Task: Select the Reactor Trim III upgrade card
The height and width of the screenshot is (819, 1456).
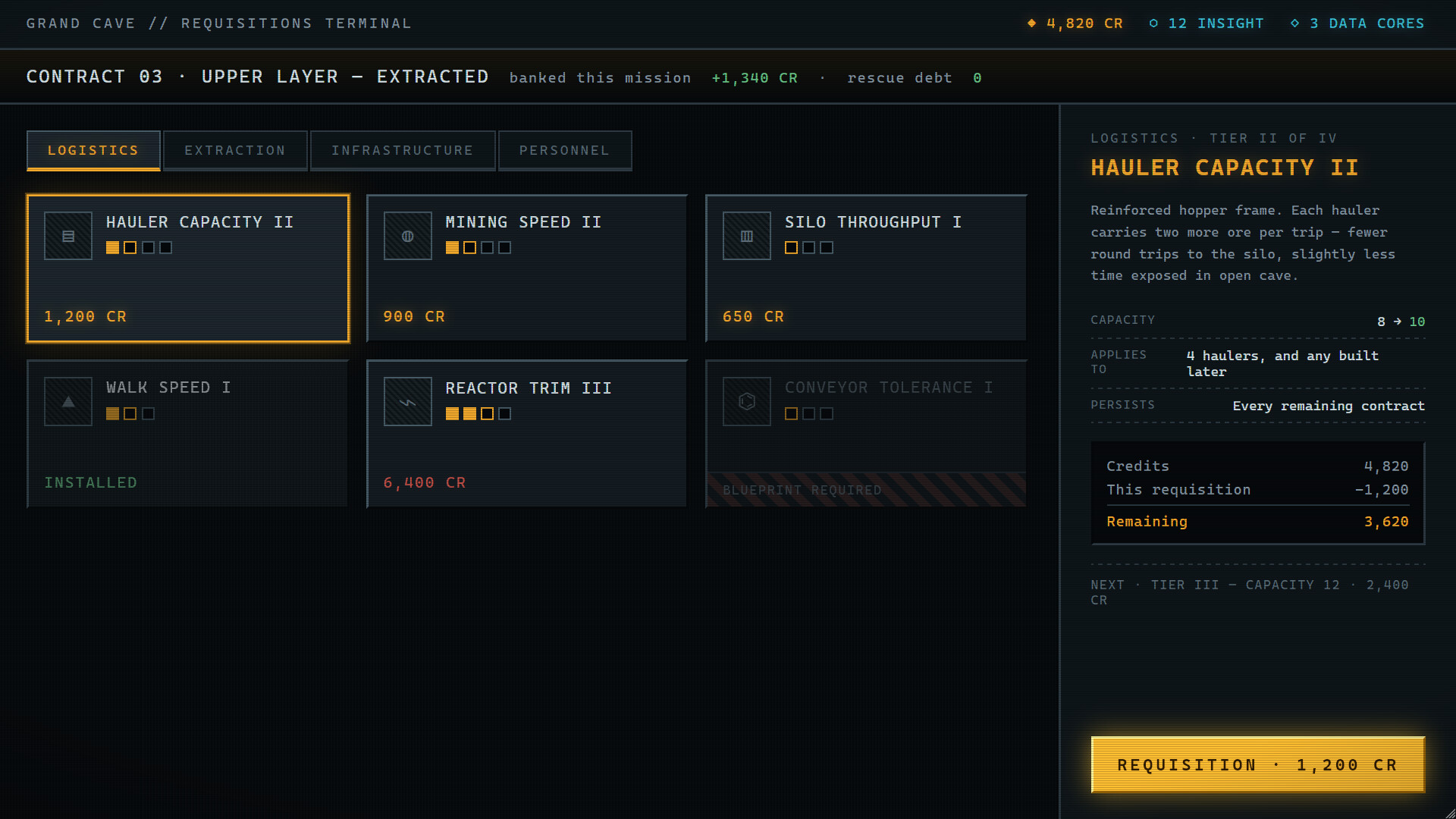Action: pos(527,434)
